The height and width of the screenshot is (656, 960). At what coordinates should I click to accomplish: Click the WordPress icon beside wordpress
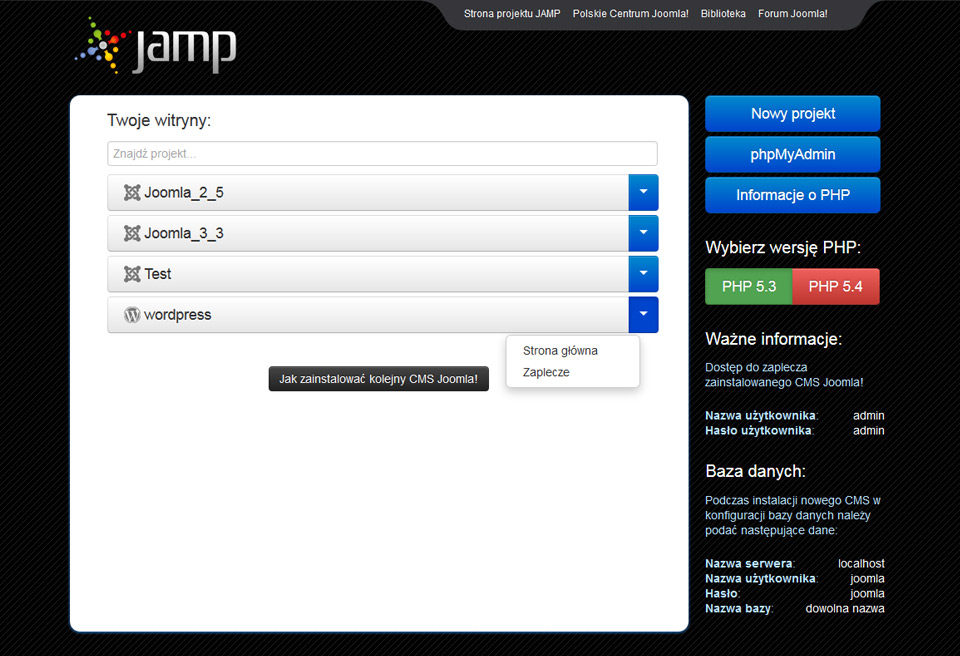point(132,315)
